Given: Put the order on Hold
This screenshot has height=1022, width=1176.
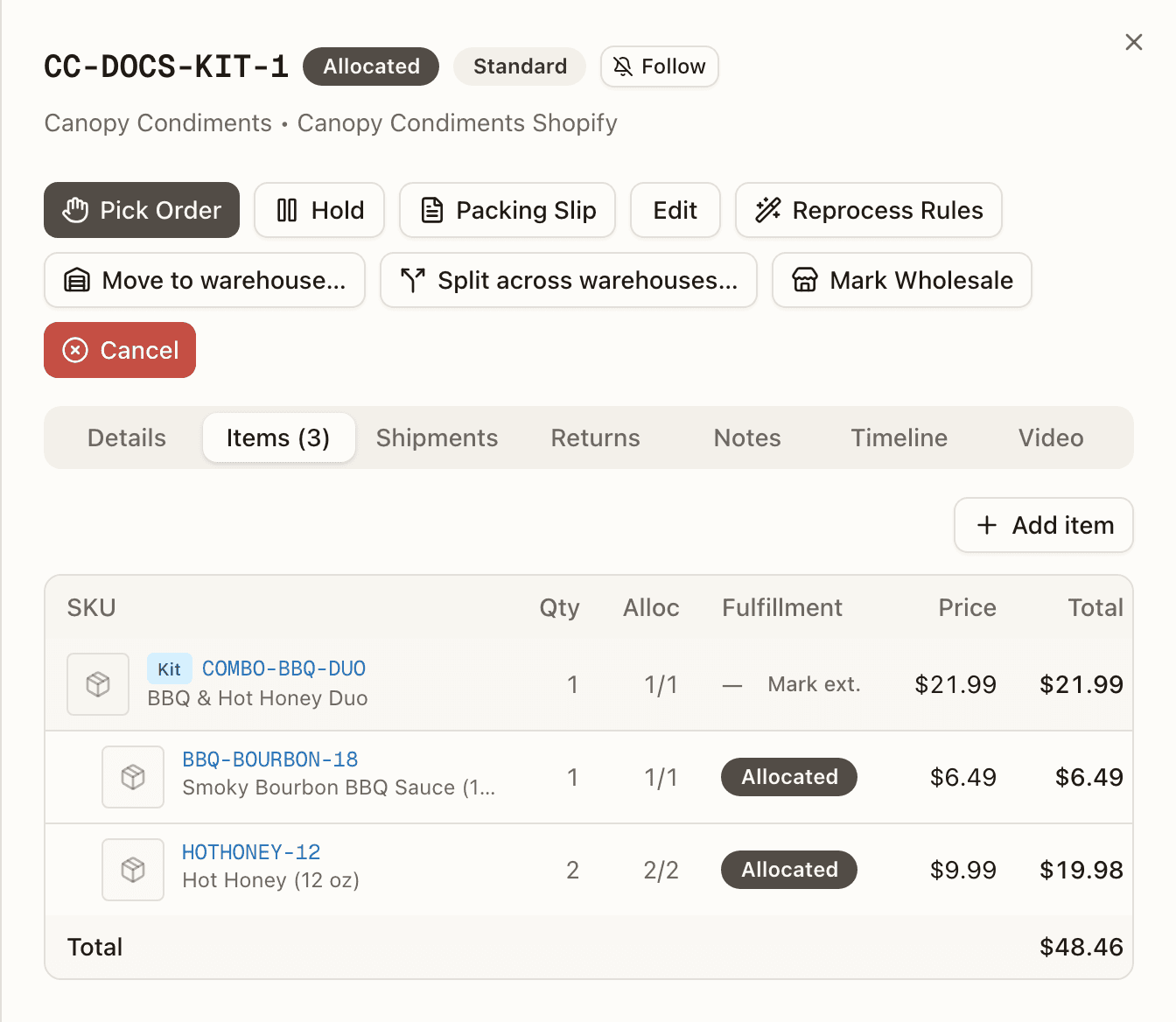Looking at the screenshot, I should pyautogui.click(x=319, y=210).
